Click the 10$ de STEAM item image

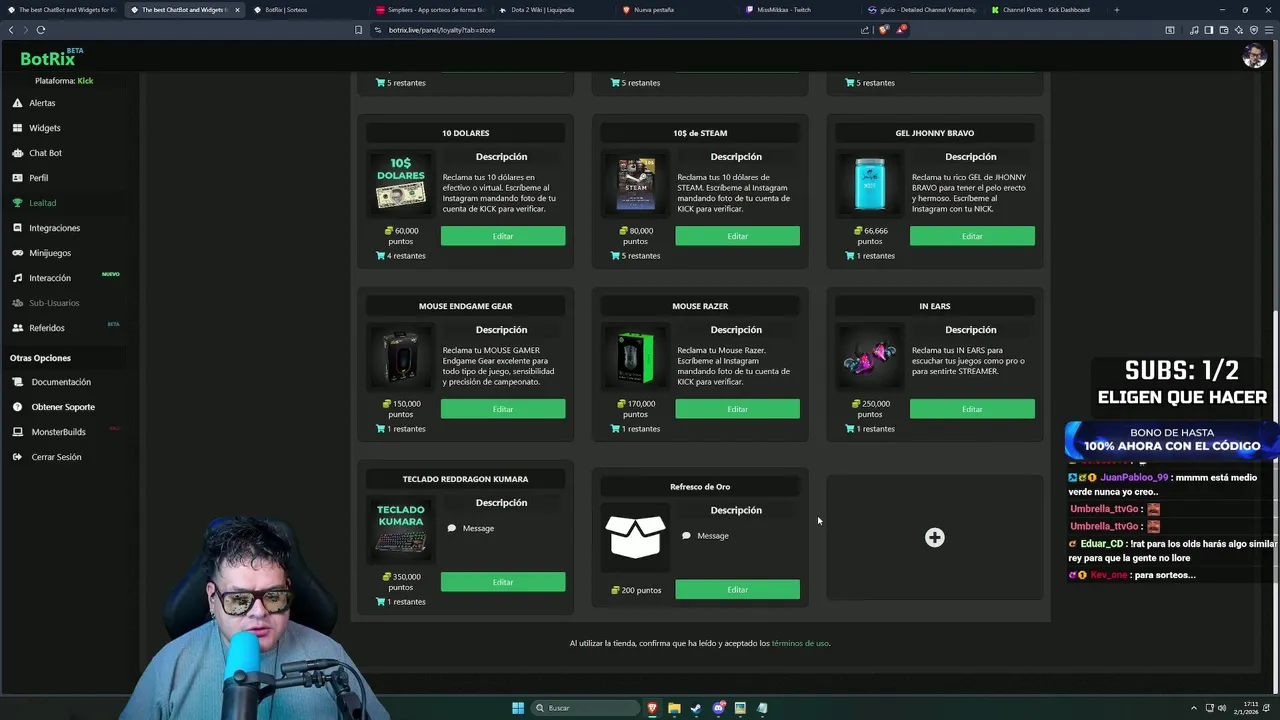[x=635, y=184]
